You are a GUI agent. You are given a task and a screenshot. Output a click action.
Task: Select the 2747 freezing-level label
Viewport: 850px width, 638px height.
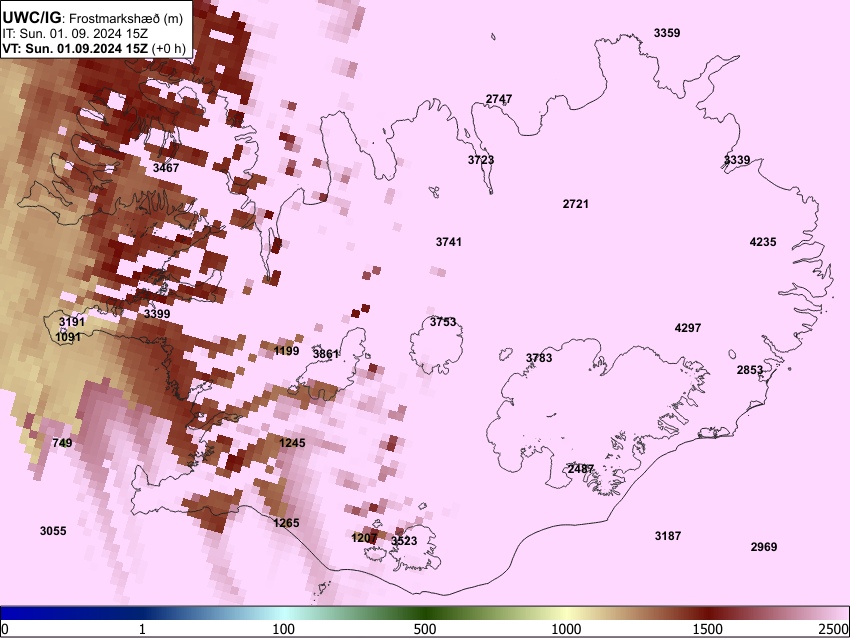coord(499,99)
